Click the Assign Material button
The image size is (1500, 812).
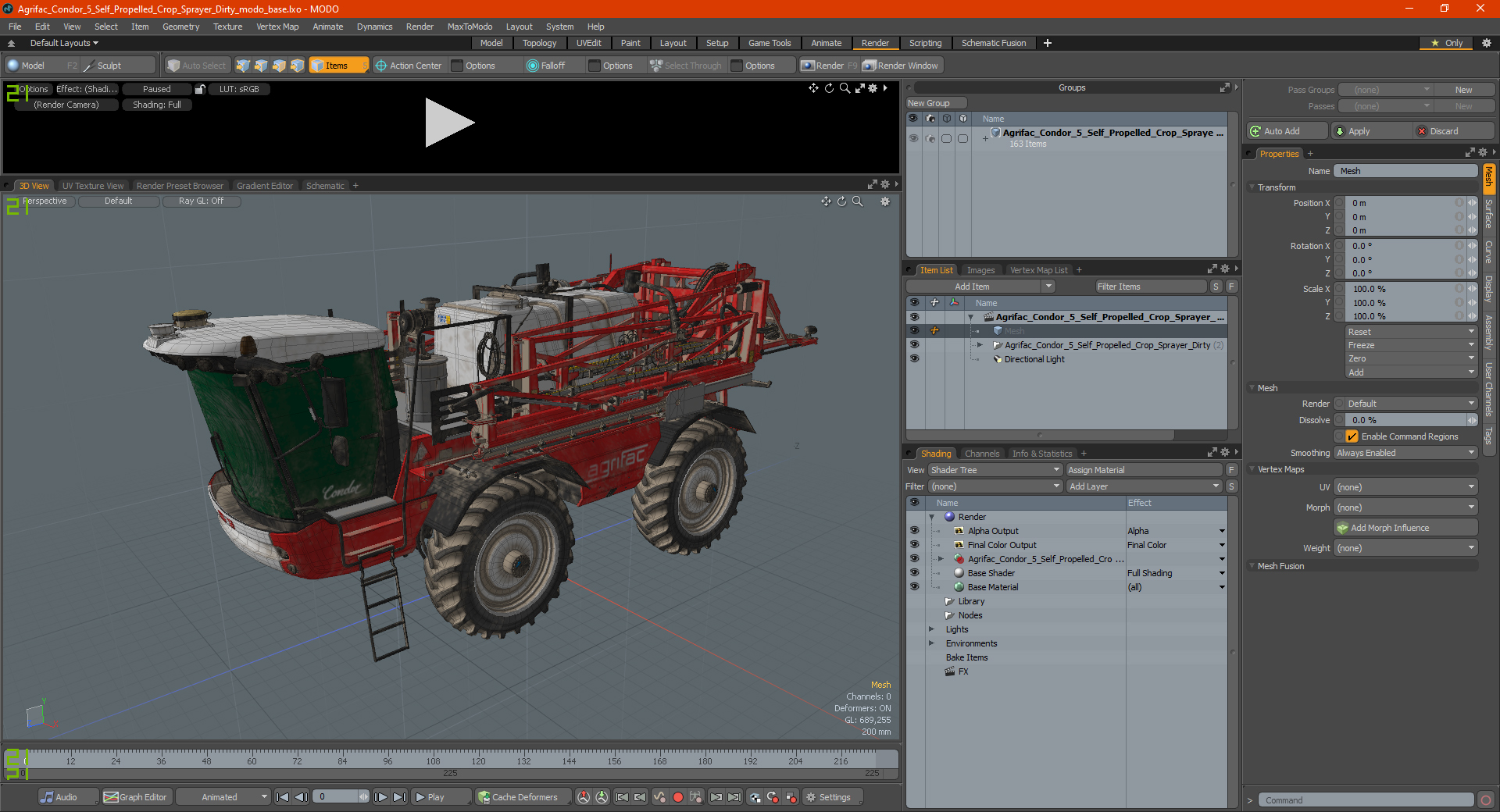(1145, 470)
